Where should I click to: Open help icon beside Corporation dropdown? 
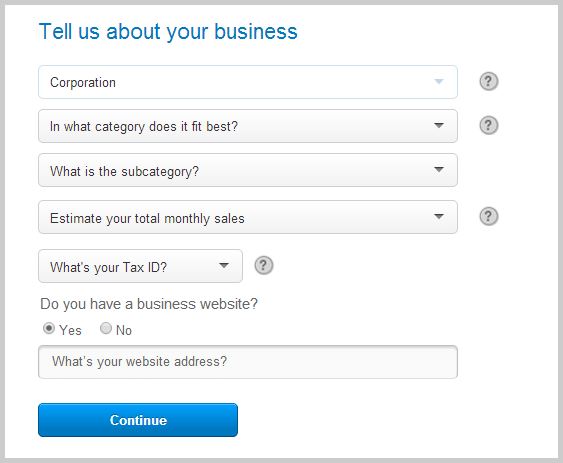click(x=489, y=82)
